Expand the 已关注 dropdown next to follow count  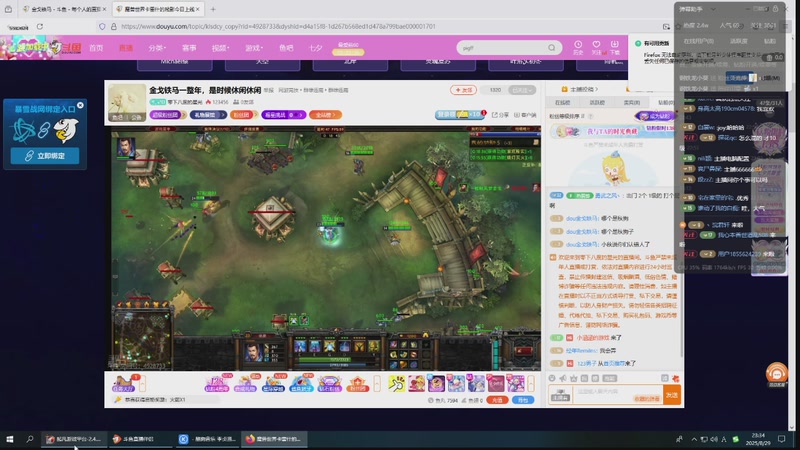(x=521, y=90)
